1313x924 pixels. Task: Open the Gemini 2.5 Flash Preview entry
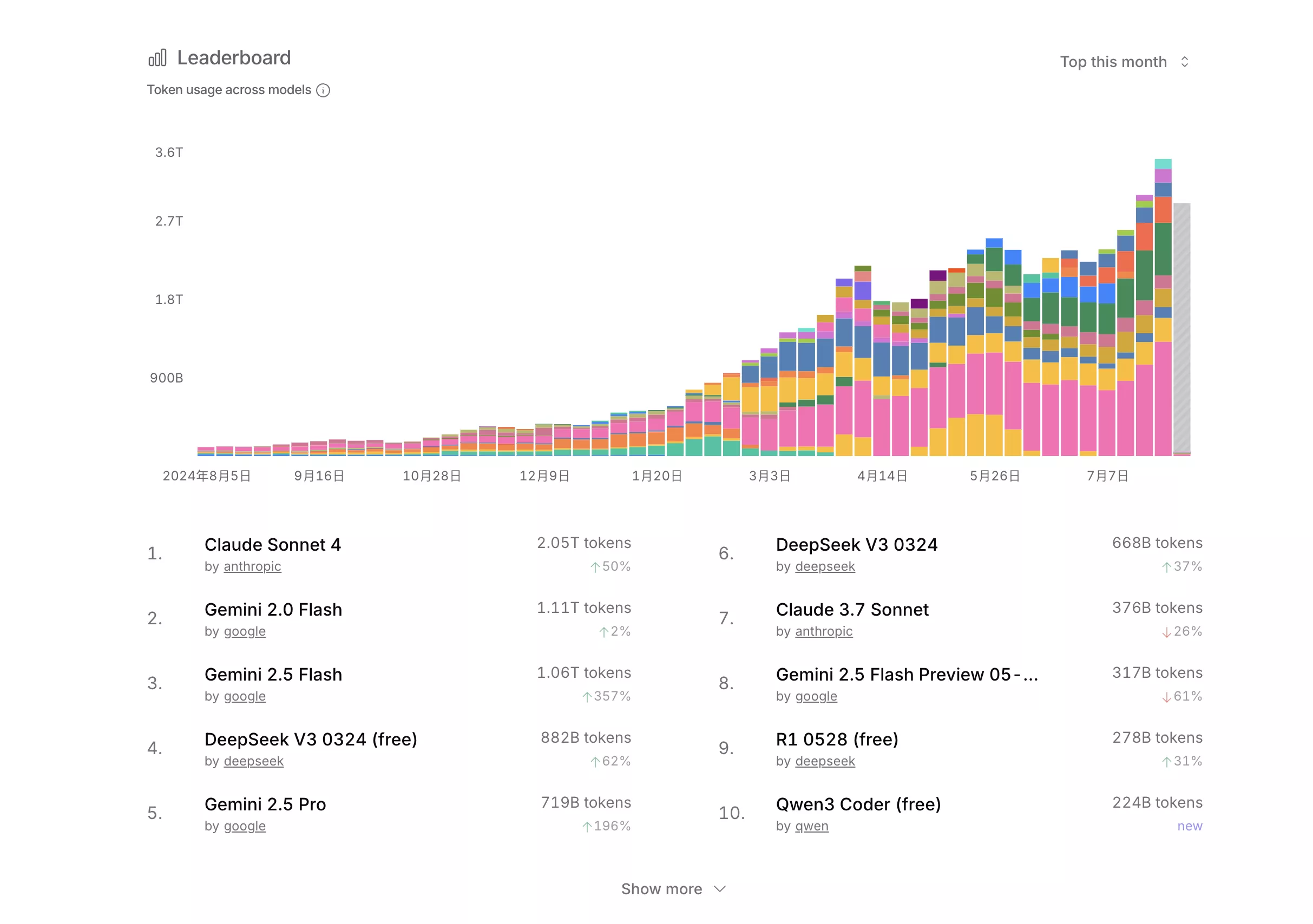pos(907,675)
